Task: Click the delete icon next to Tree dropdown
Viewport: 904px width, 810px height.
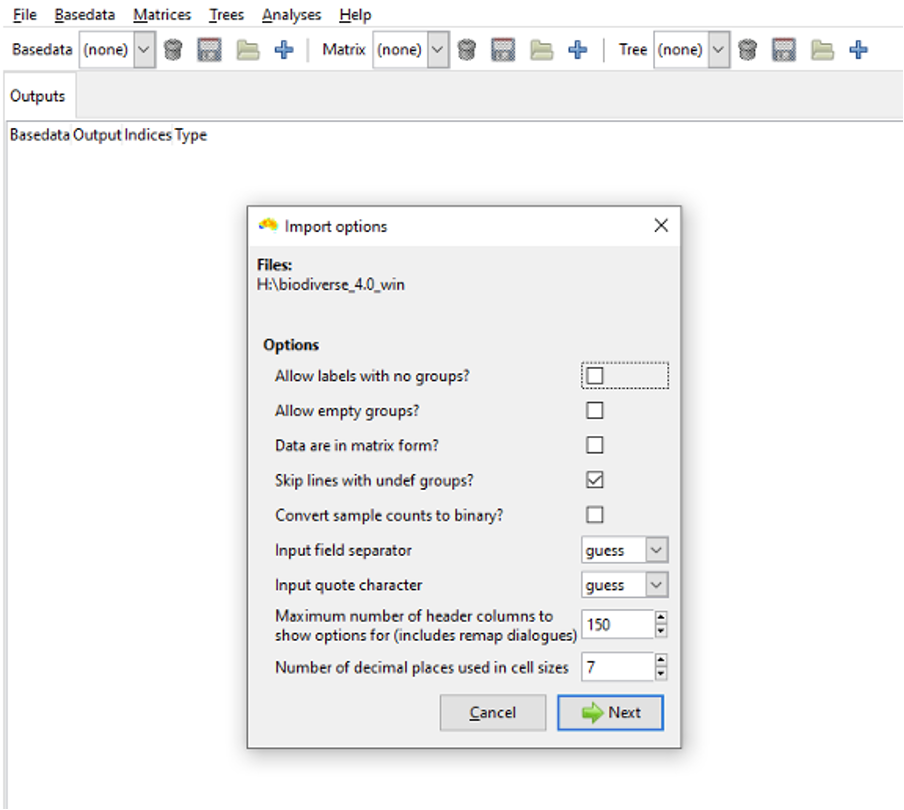Action: (x=747, y=50)
